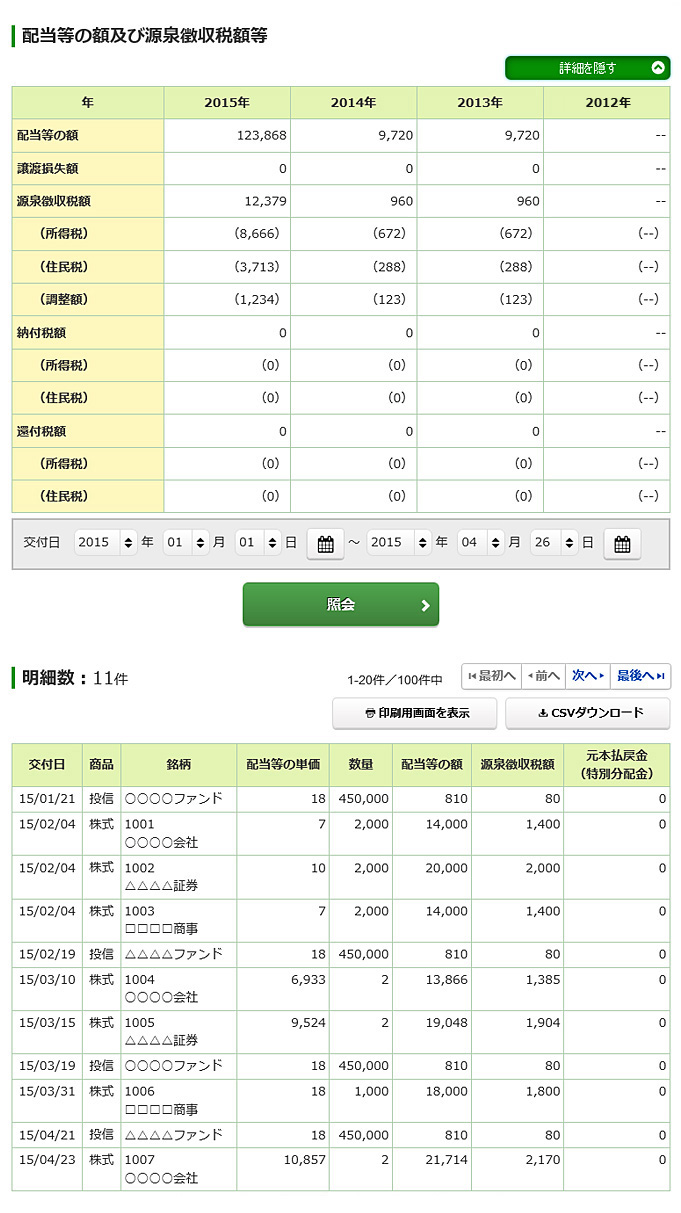This screenshot has width=681, height=1213.
Task: Select the 10,857 unit price cell
Action: (283, 1168)
